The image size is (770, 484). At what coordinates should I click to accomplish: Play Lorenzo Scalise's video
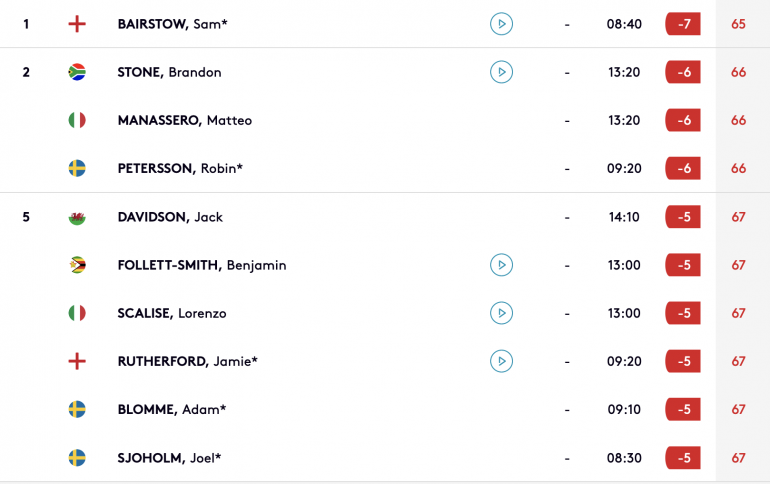pyautogui.click(x=501, y=313)
